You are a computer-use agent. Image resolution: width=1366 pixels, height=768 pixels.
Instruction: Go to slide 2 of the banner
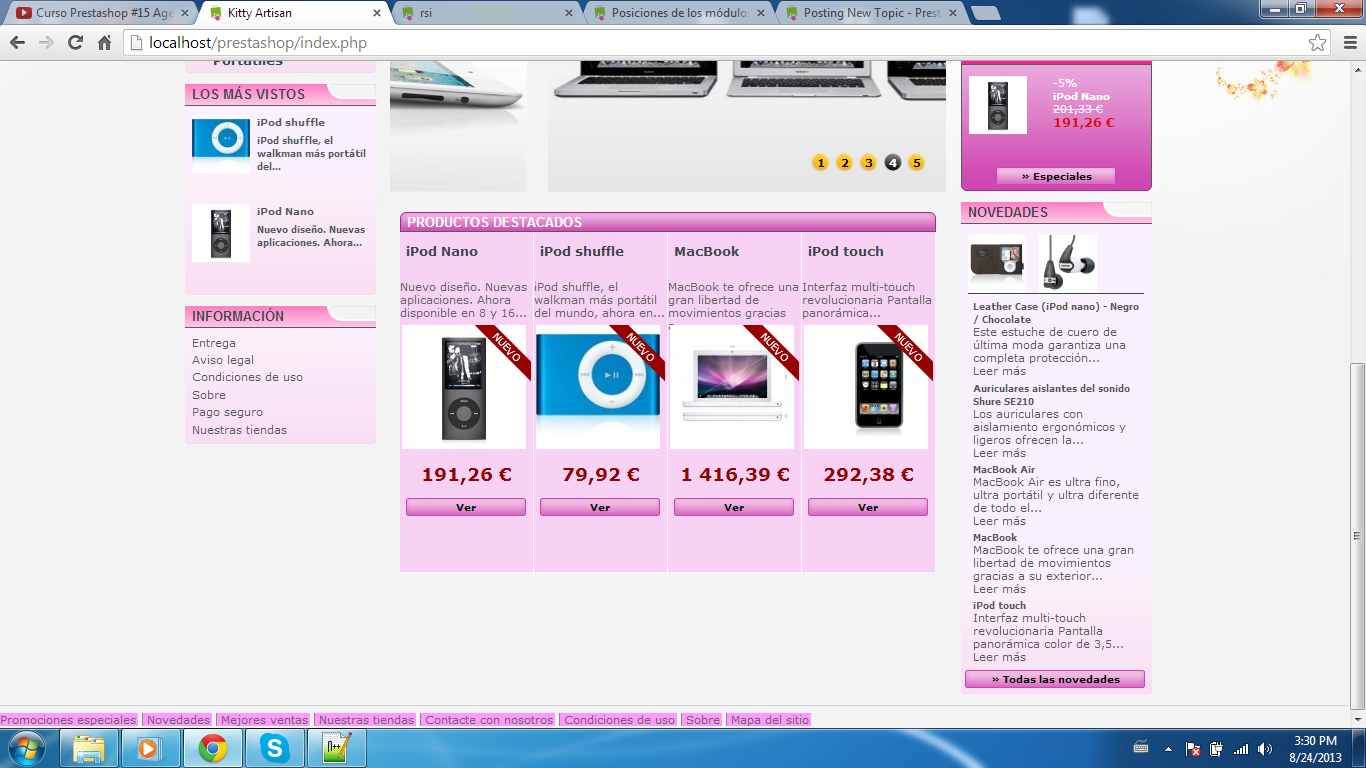coord(844,163)
